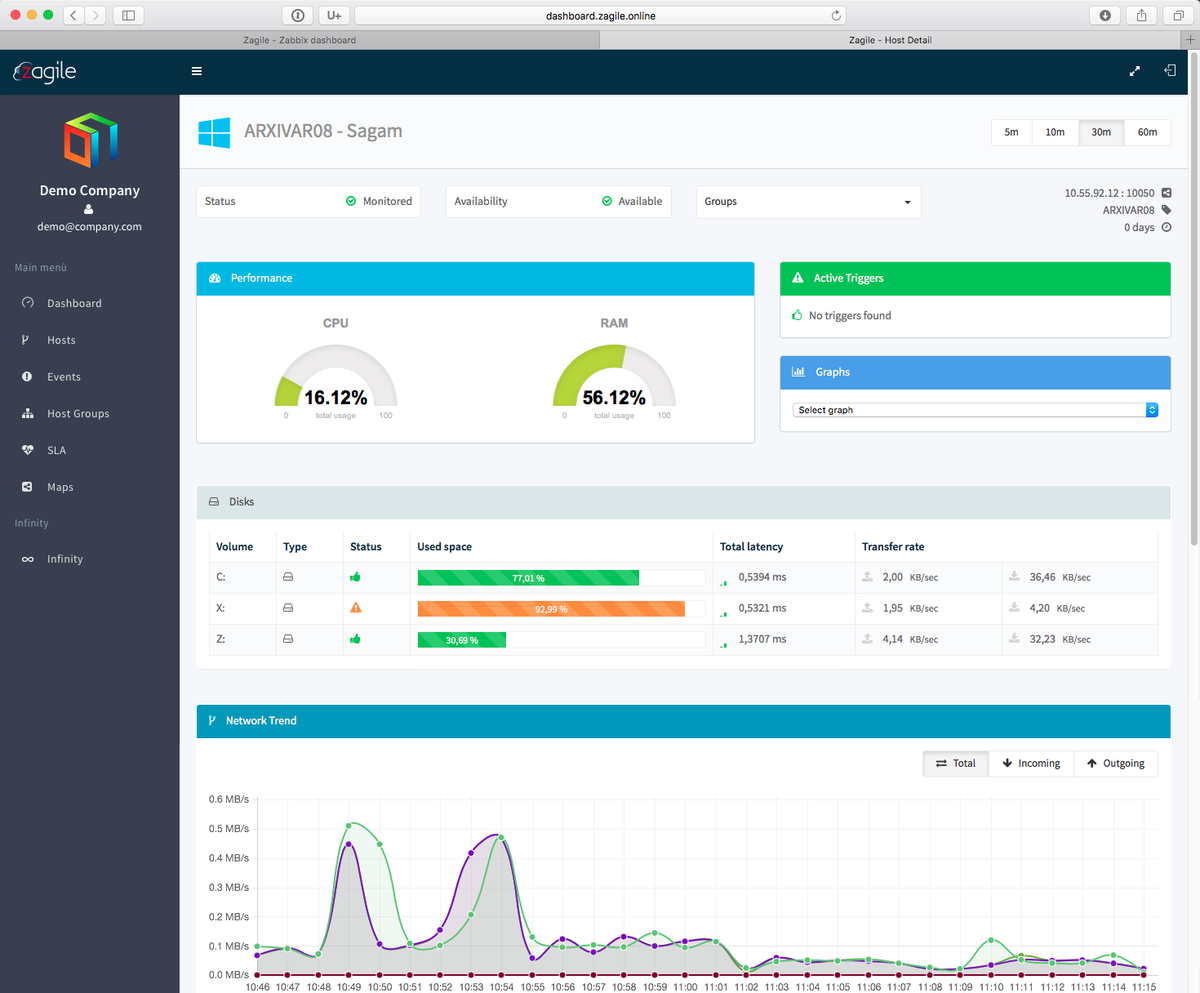
Task: Click the Safari address bar
Action: [601, 15]
